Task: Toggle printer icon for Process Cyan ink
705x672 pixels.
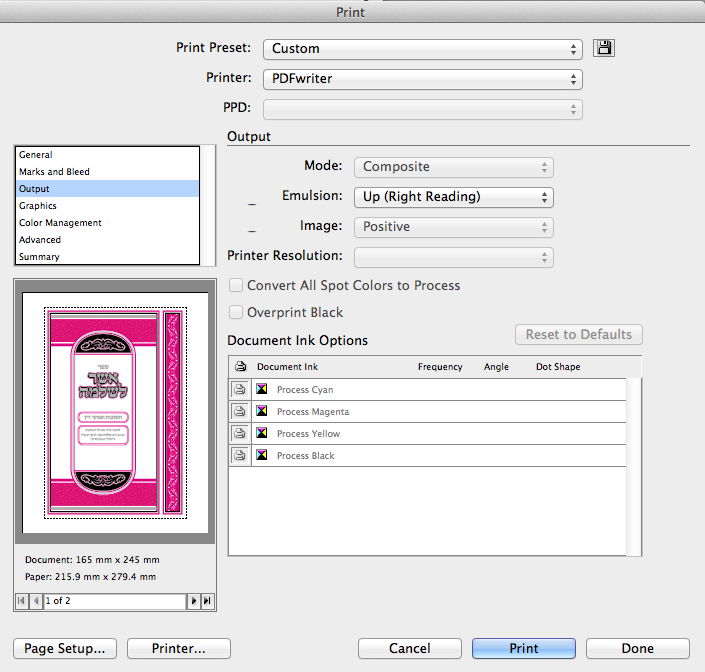Action: (240, 389)
